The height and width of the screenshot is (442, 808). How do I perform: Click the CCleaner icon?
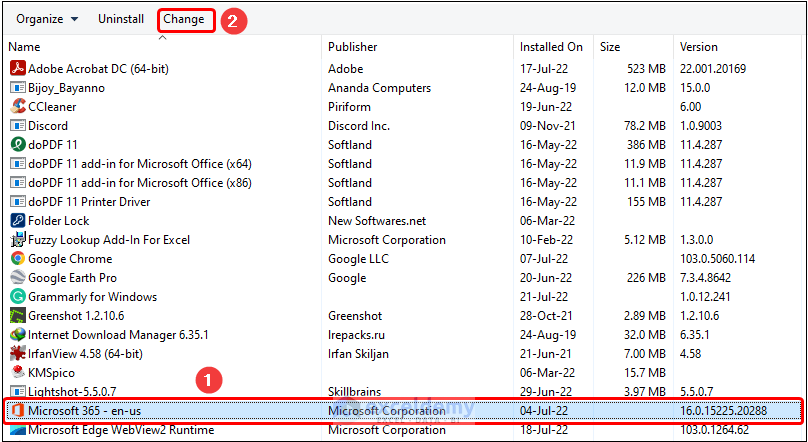point(18,107)
